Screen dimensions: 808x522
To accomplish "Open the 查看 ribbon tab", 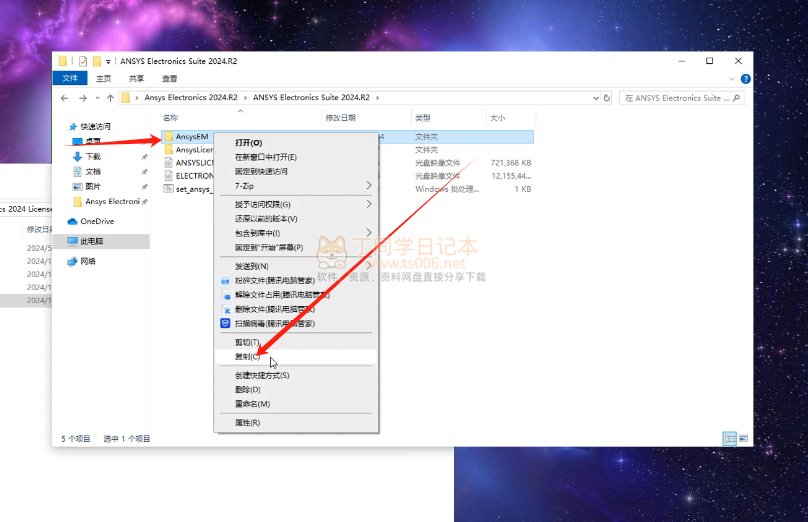I will (x=169, y=78).
